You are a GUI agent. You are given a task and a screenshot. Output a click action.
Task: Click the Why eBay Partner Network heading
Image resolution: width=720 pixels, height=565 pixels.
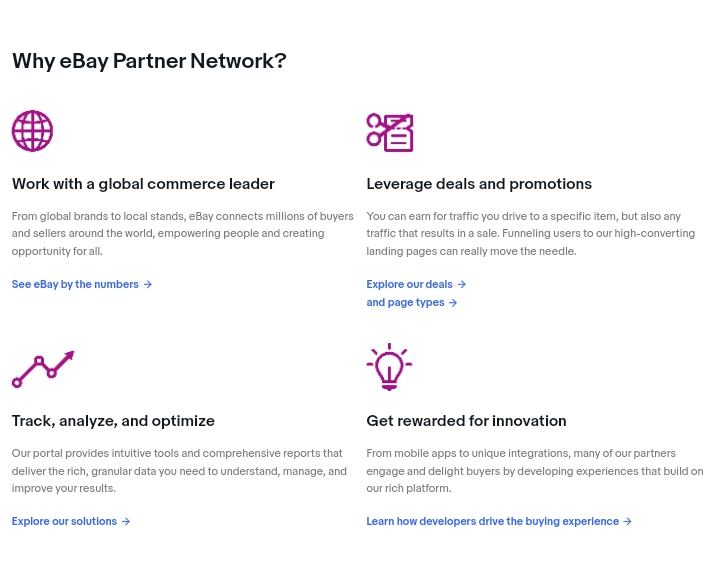(149, 61)
